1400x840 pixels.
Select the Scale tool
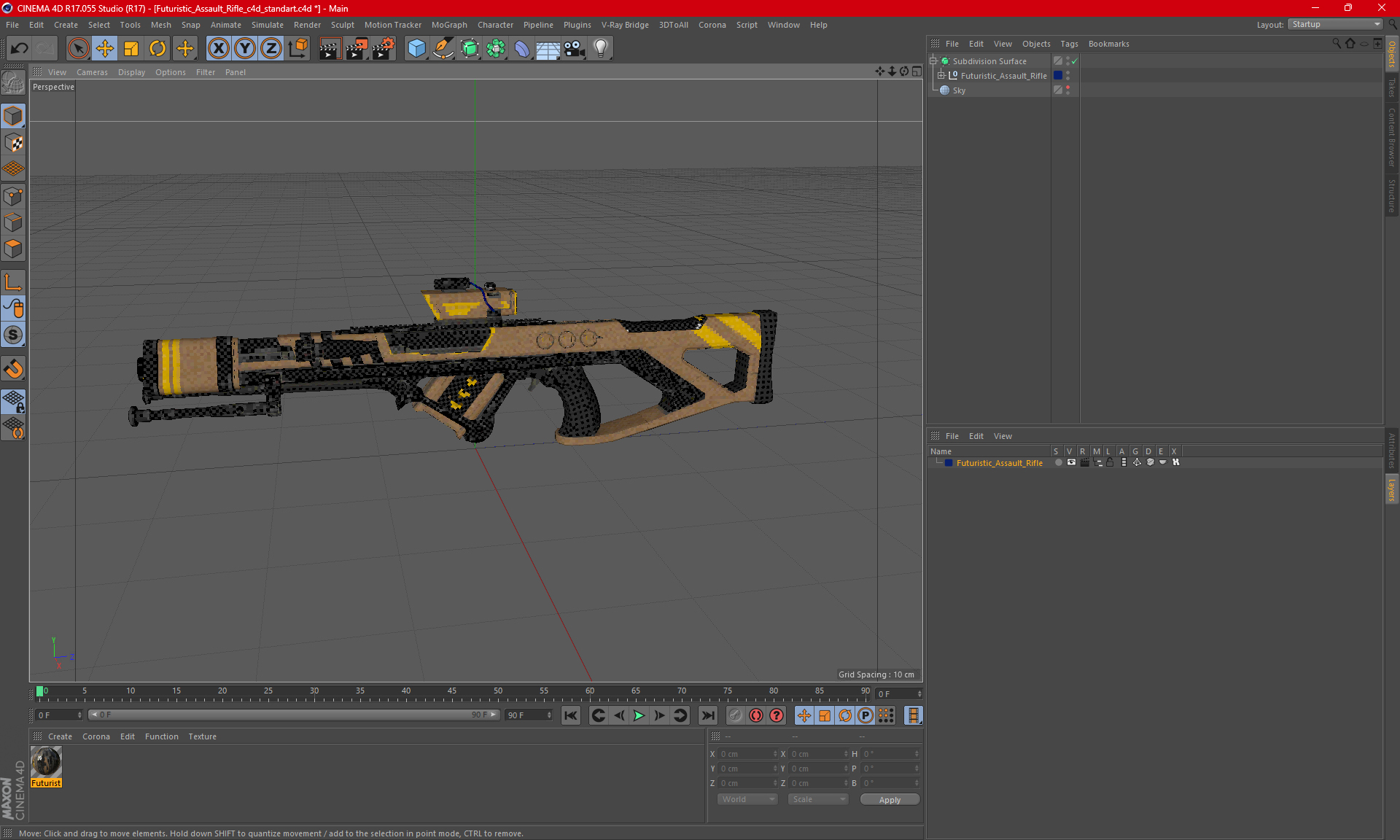tap(131, 49)
